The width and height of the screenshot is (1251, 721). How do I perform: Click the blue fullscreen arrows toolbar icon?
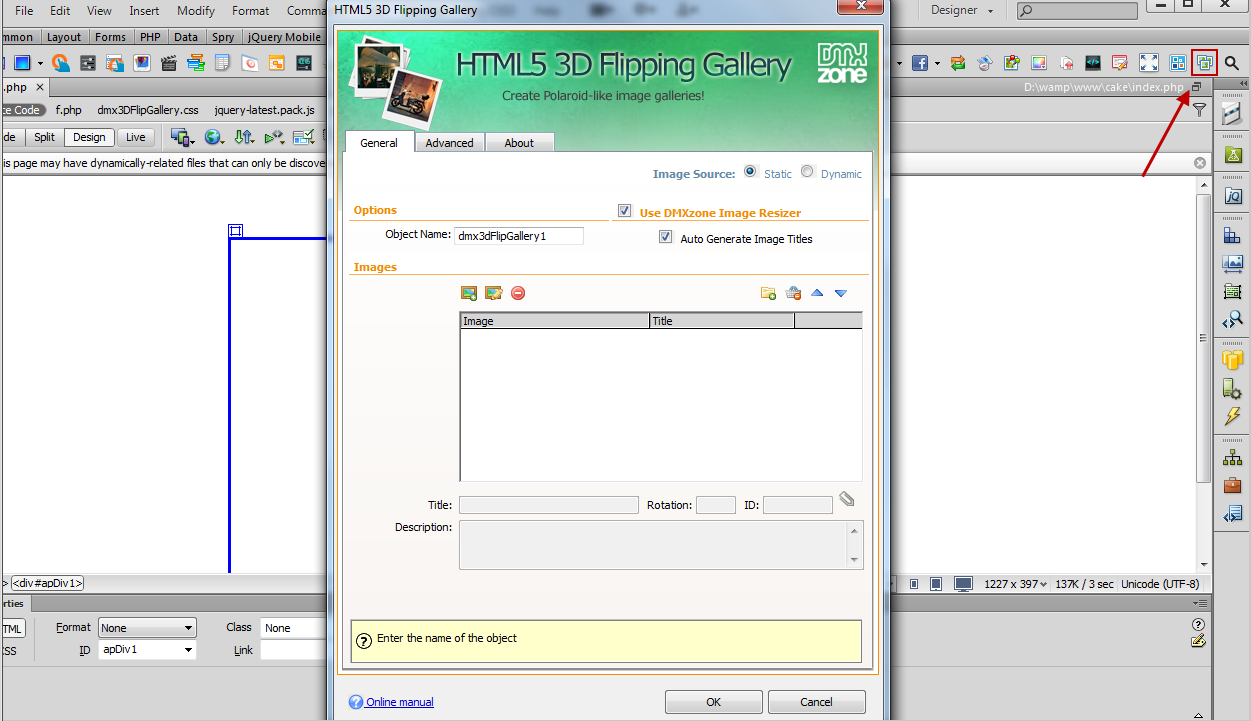1150,63
